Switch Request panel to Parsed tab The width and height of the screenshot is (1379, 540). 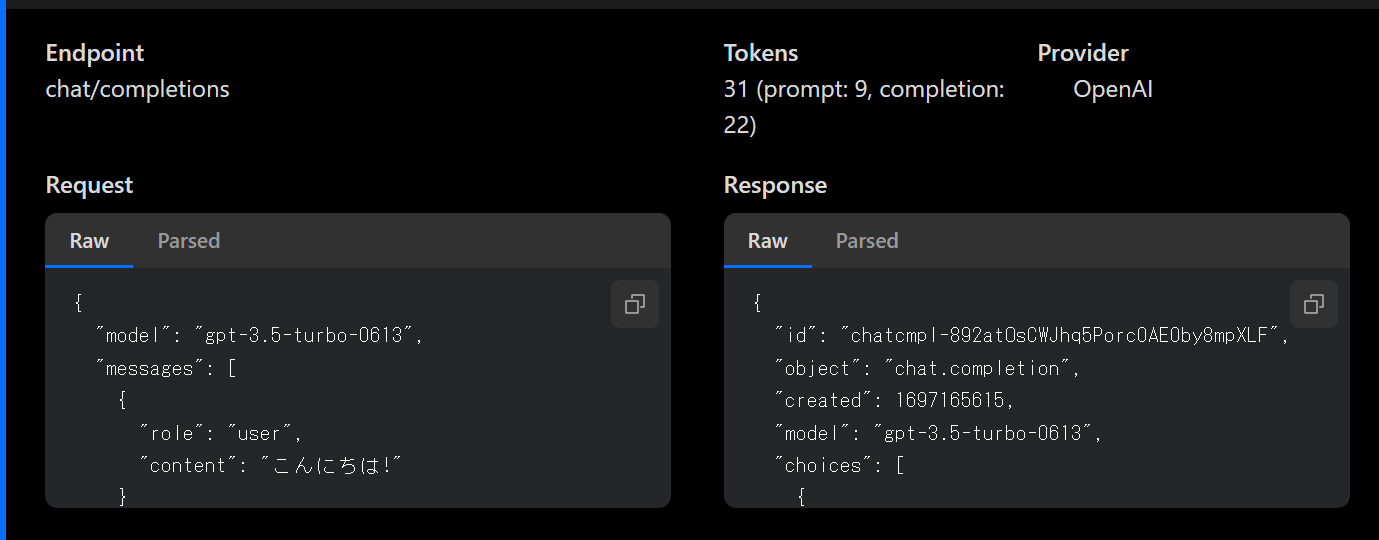(x=189, y=241)
